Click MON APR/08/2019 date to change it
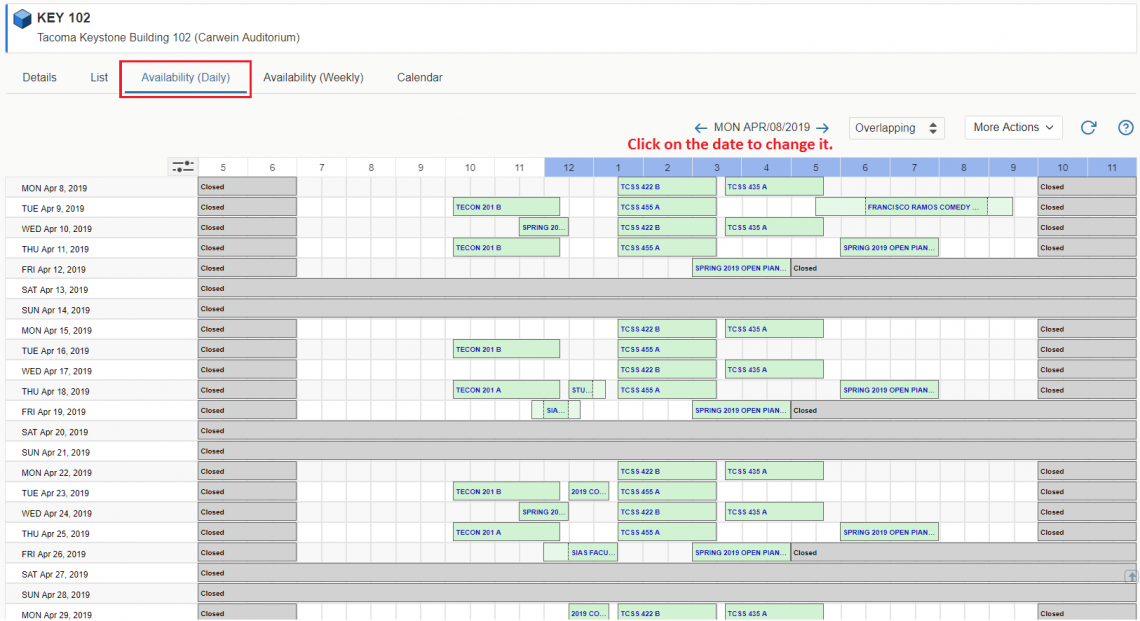The width and height of the screenshot is (1140, 621). coord(761,128)
